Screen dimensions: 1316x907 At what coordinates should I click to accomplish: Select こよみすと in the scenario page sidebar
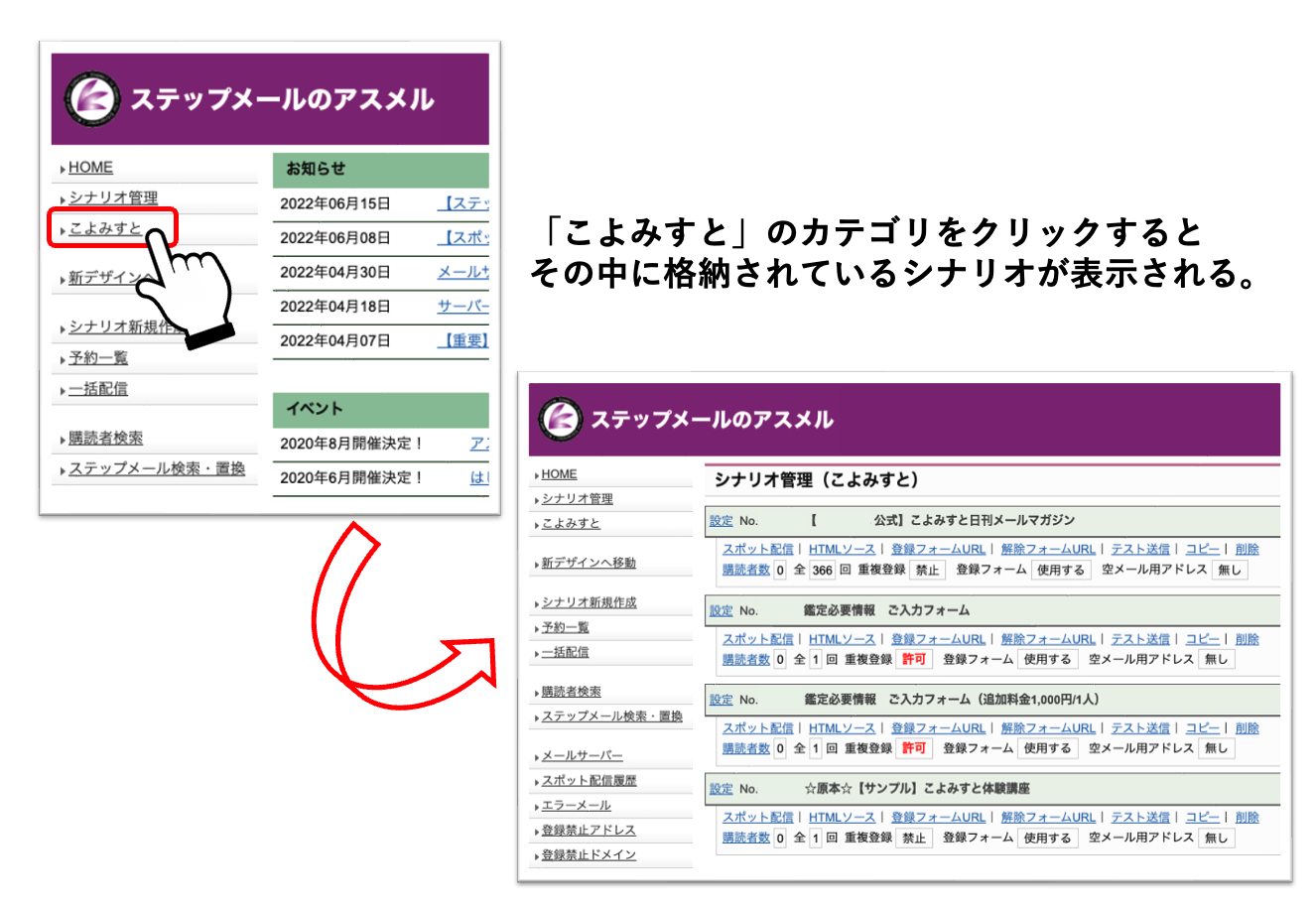coord(571,524)
